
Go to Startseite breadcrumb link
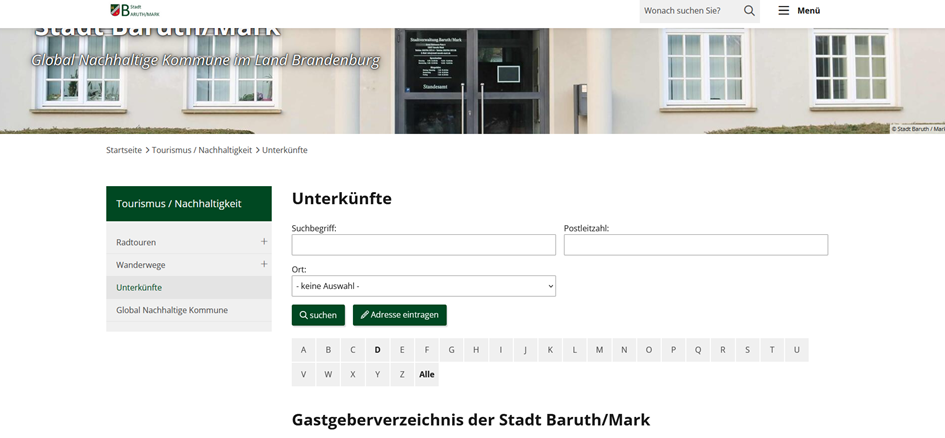point(124,150)
